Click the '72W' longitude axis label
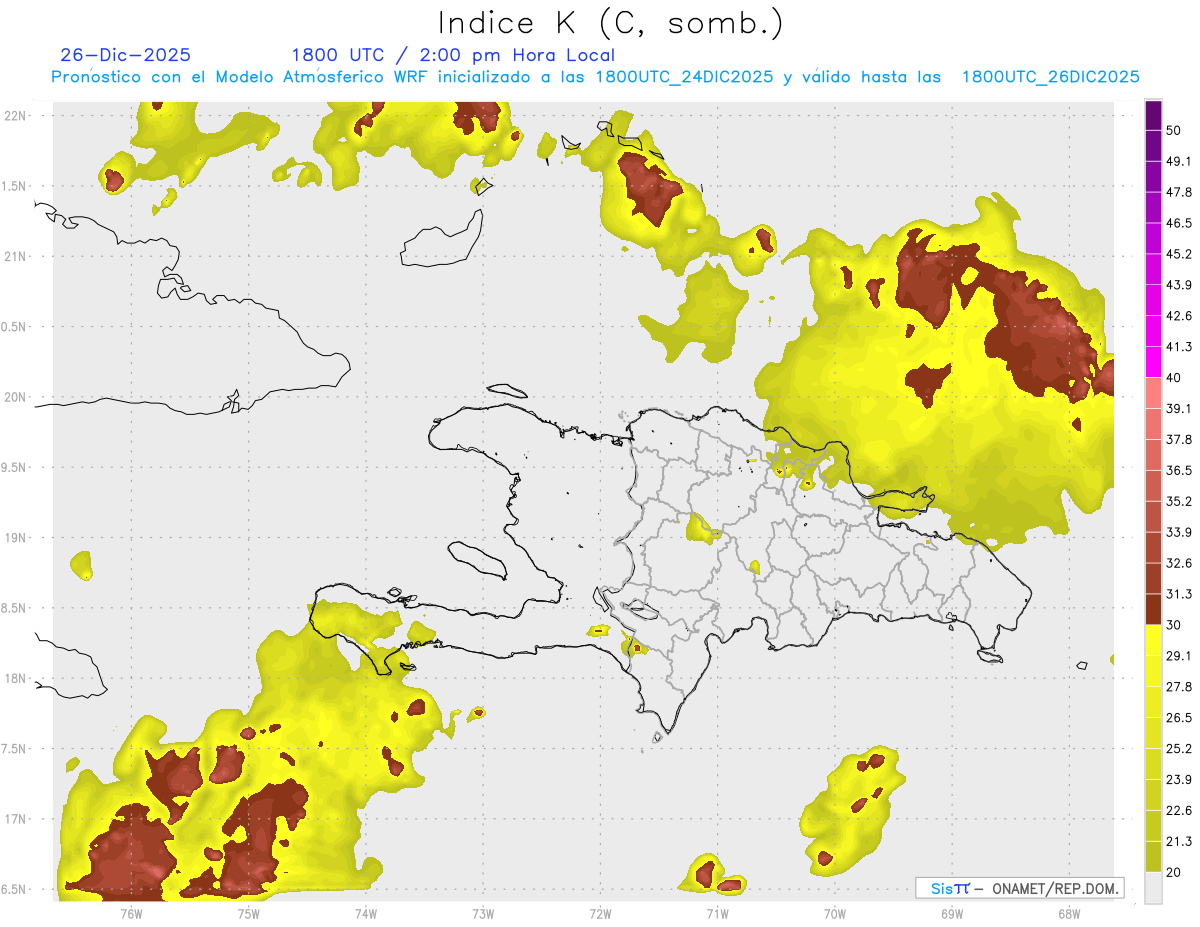This screenshot has height=927, width=1200. click(x=600, y=913)
